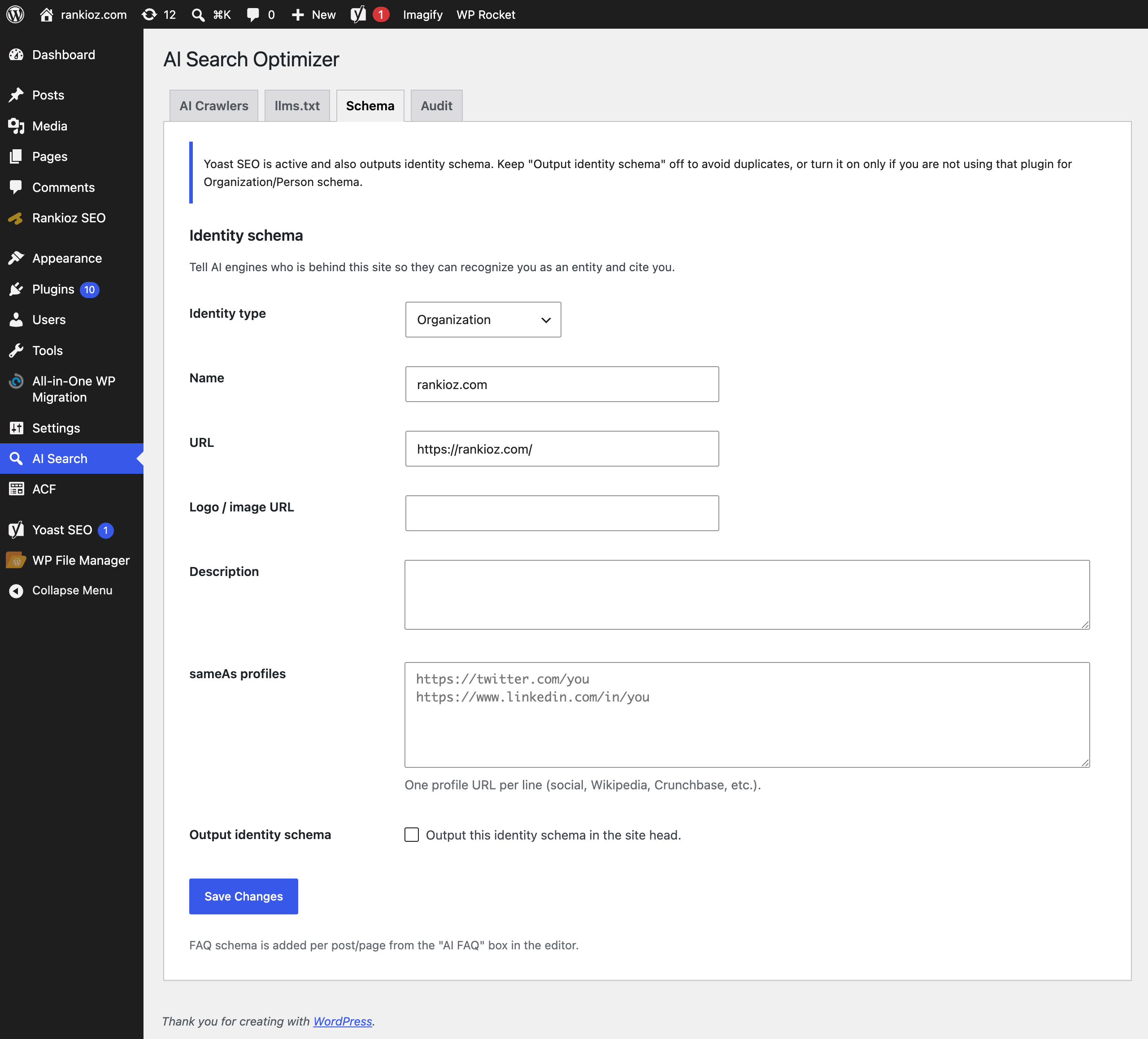This screenshot has width=1148, height=1039.
Task: Click the Media library icon
Action: pos(16,126)
